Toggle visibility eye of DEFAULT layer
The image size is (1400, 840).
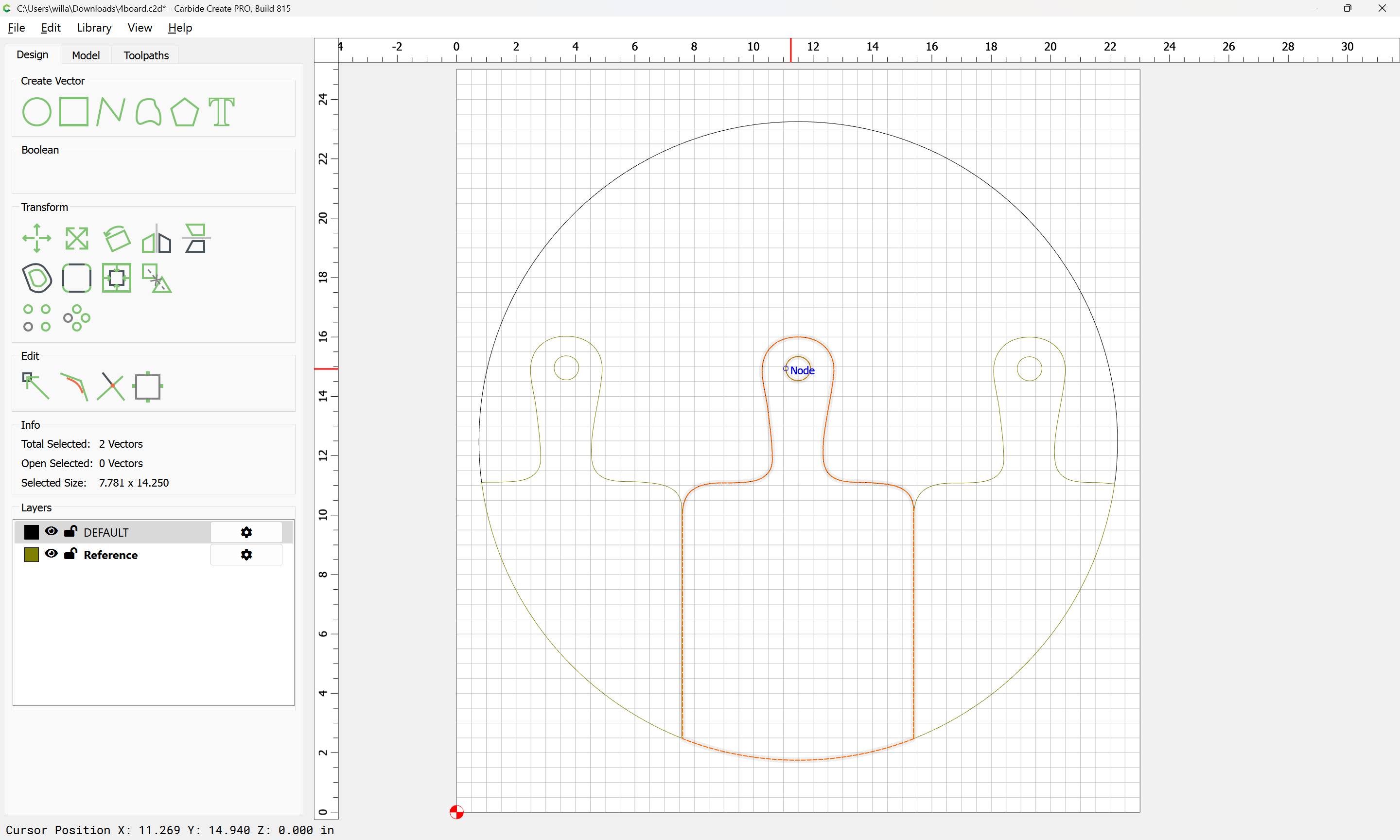51,531
